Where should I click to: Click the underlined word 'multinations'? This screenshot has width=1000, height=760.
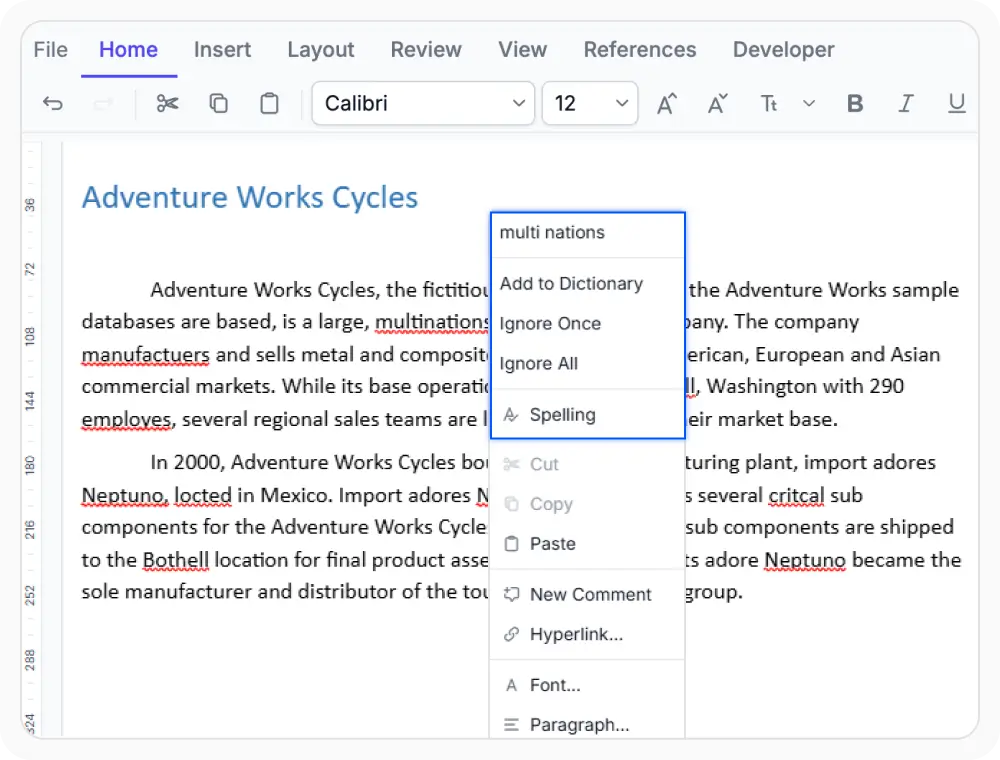tap(432, 322)
